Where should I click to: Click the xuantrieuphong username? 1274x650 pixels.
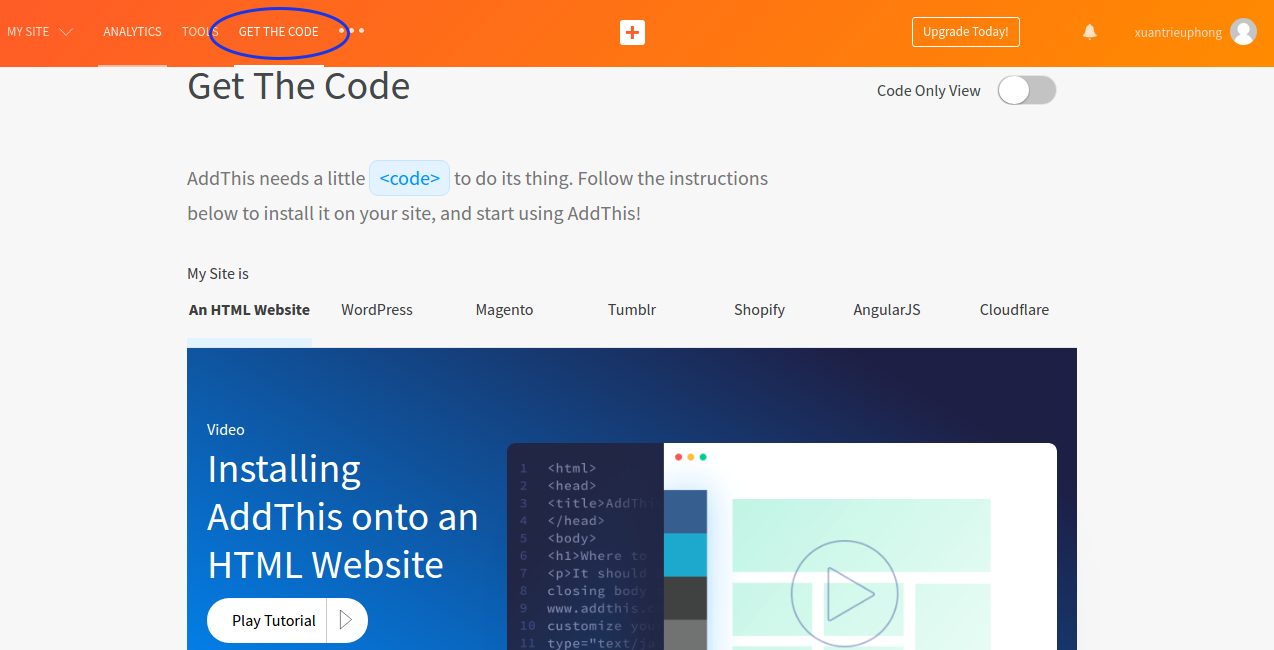[x=1178, y=32]
